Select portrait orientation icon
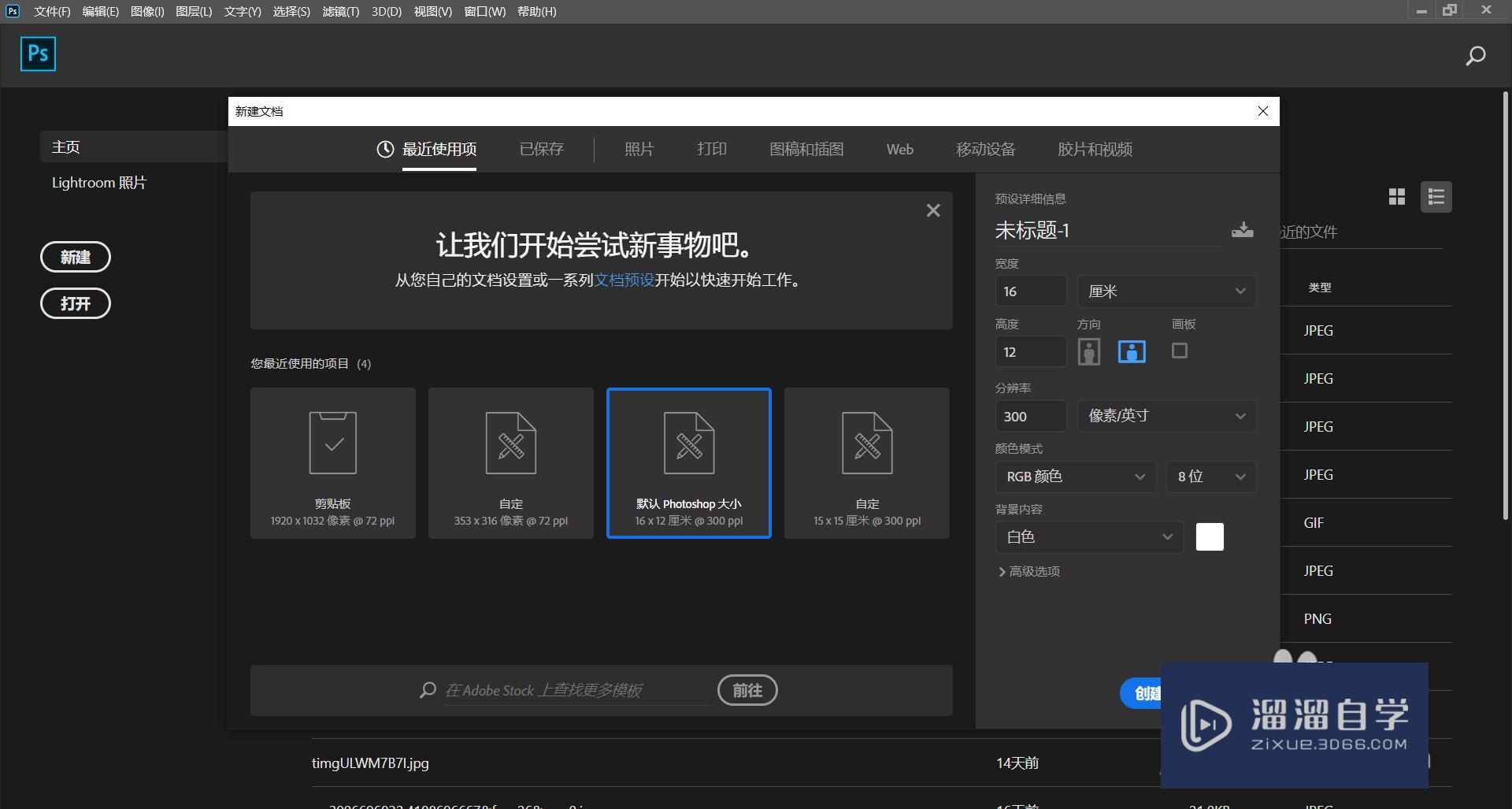 (1089, 351)
